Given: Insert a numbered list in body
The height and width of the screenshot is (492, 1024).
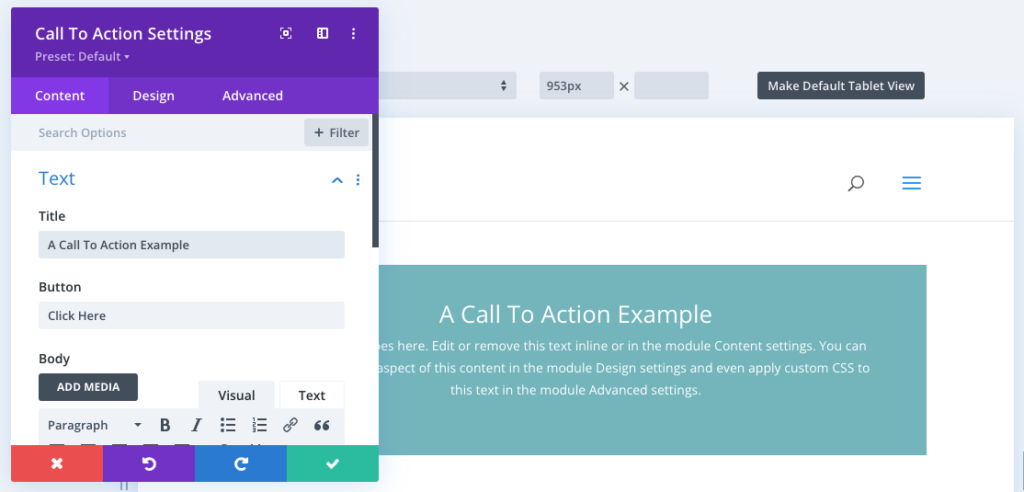Looking at the screenshot, I should coord(259,425).
